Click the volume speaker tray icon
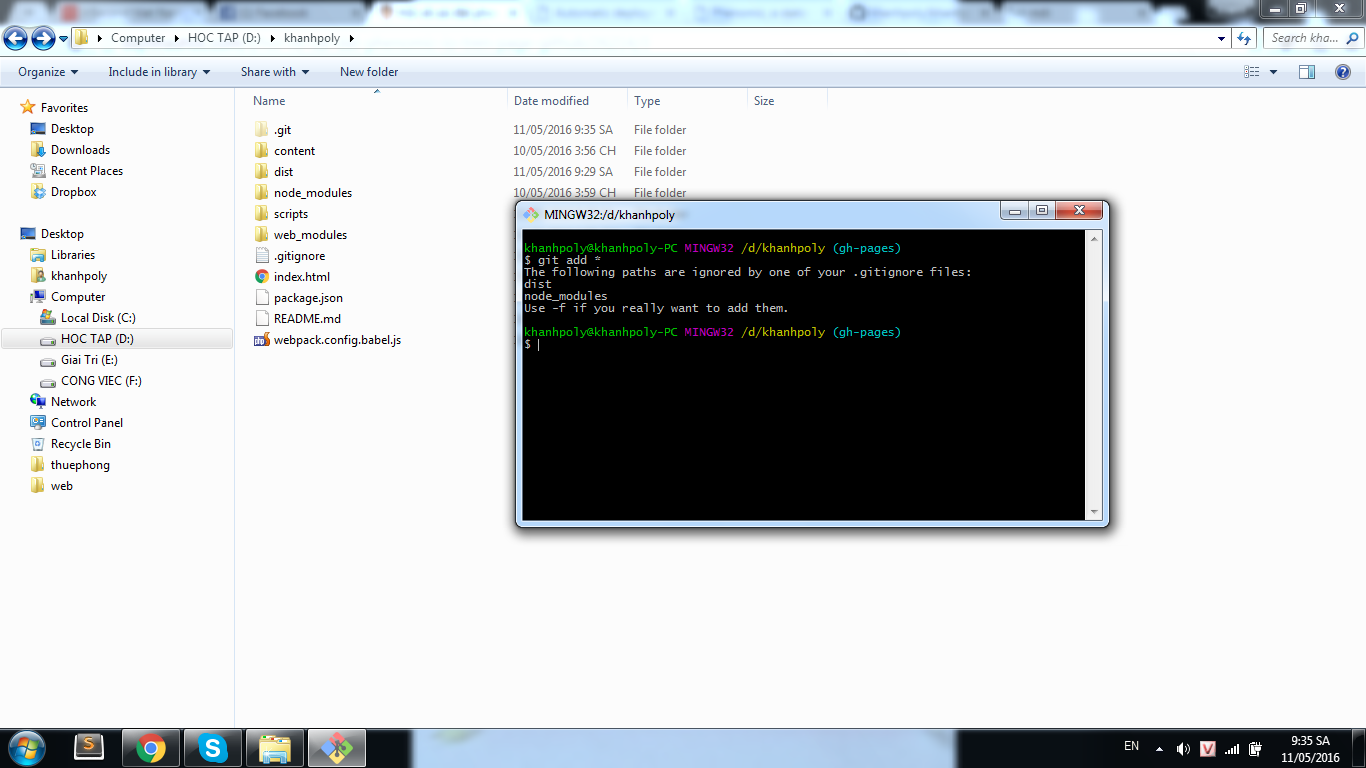Viewport: 1366px width, 768px height. [x=1183, y=749]
